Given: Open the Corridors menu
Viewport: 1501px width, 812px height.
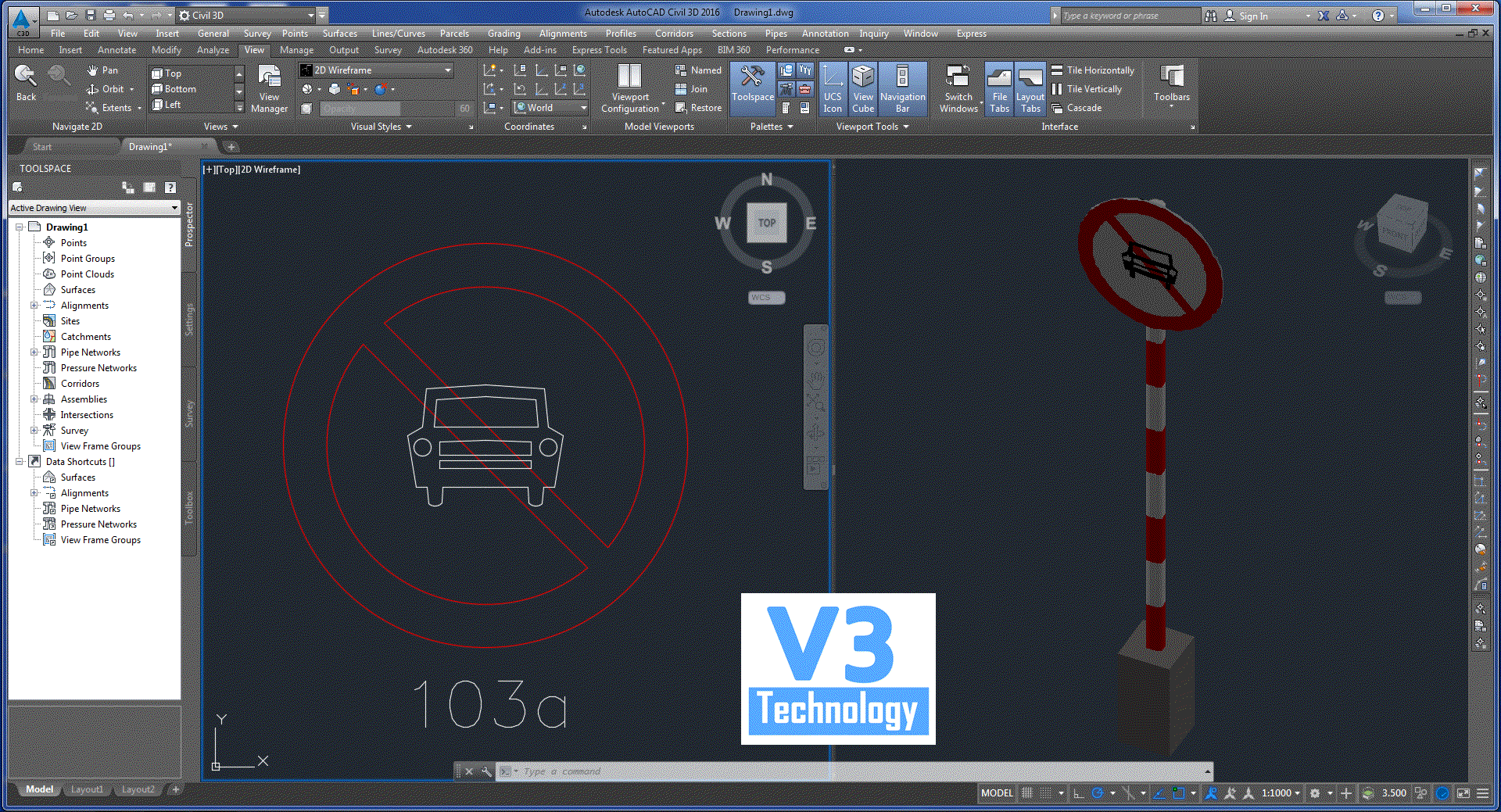Looking at the screenshot, I should pyautogui.click(x=674, y=34).
